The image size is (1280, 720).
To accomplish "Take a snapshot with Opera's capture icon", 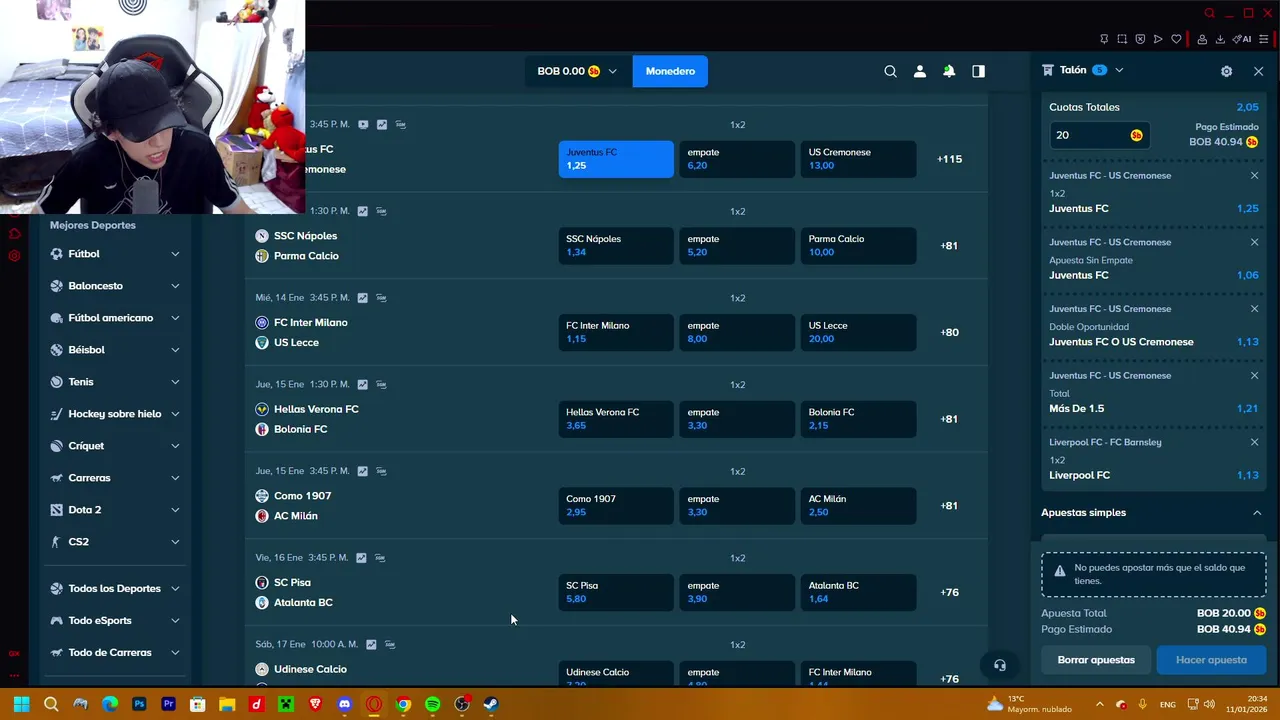I will (x=1122, y=39).
